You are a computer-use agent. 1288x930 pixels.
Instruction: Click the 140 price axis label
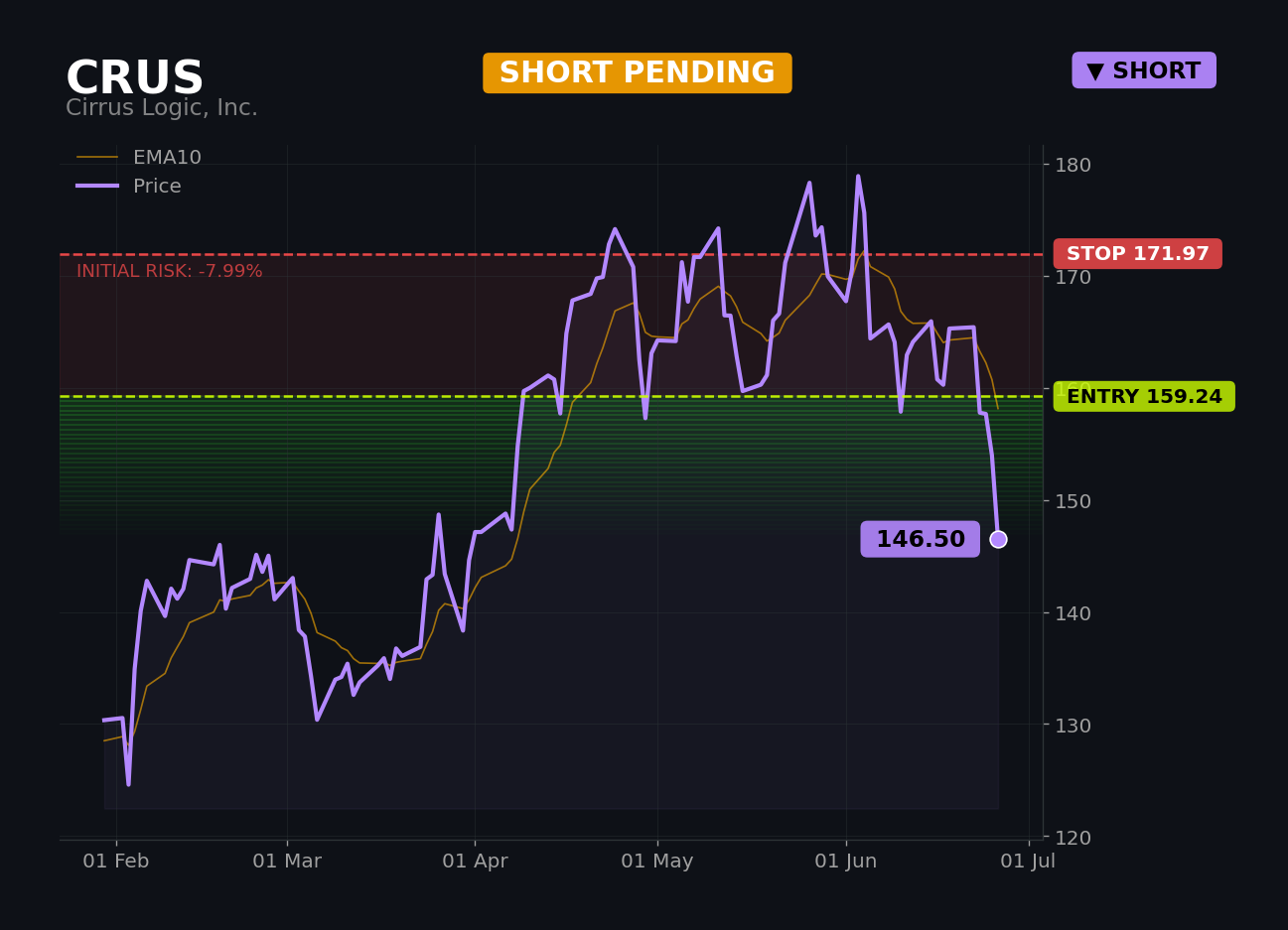[1073, 613]
